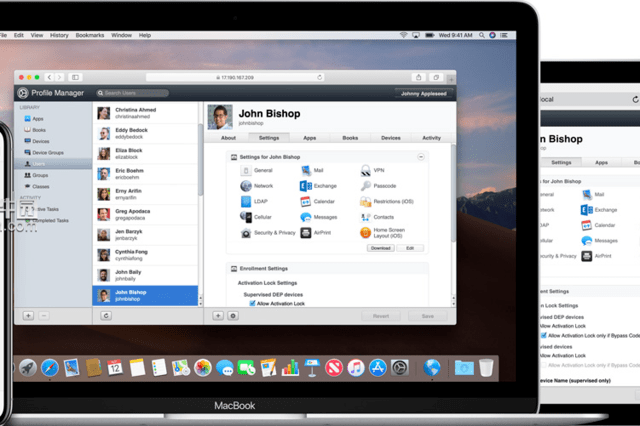640x426 pixels.
Task: Open Completed Tasks in the sidebar
Action: pyautogui.click(x=53, y=220)
